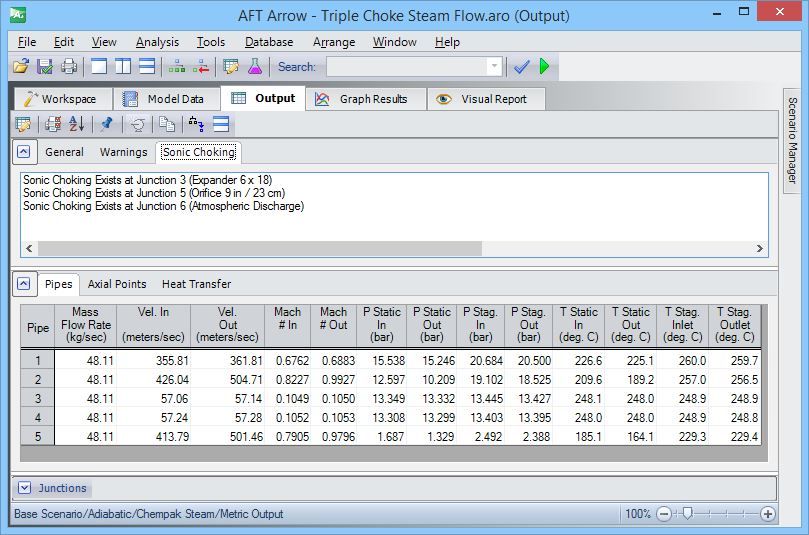Show stacked panes layout in main toolbar
This screenshot has height=535, width=809.
(147, 66)
